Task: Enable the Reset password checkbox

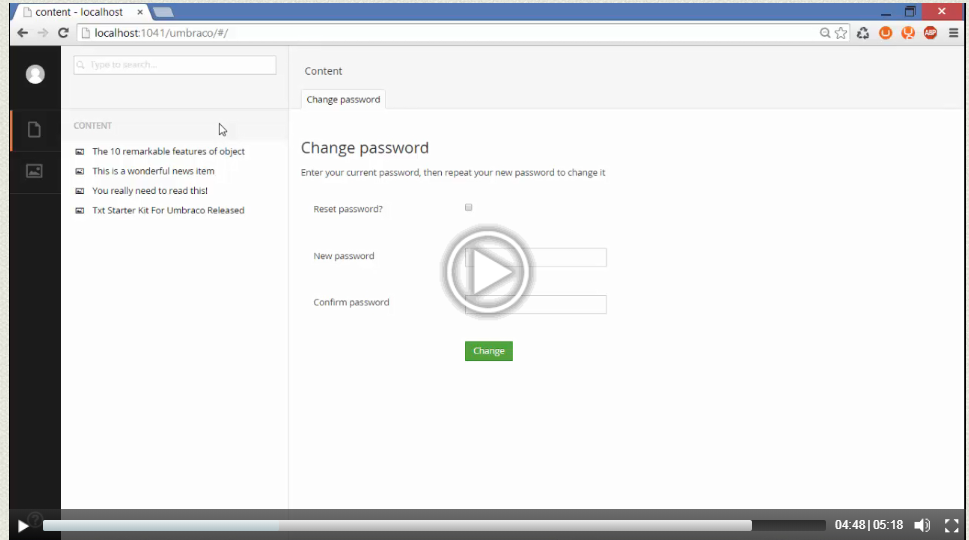Action: pos(469,208)
